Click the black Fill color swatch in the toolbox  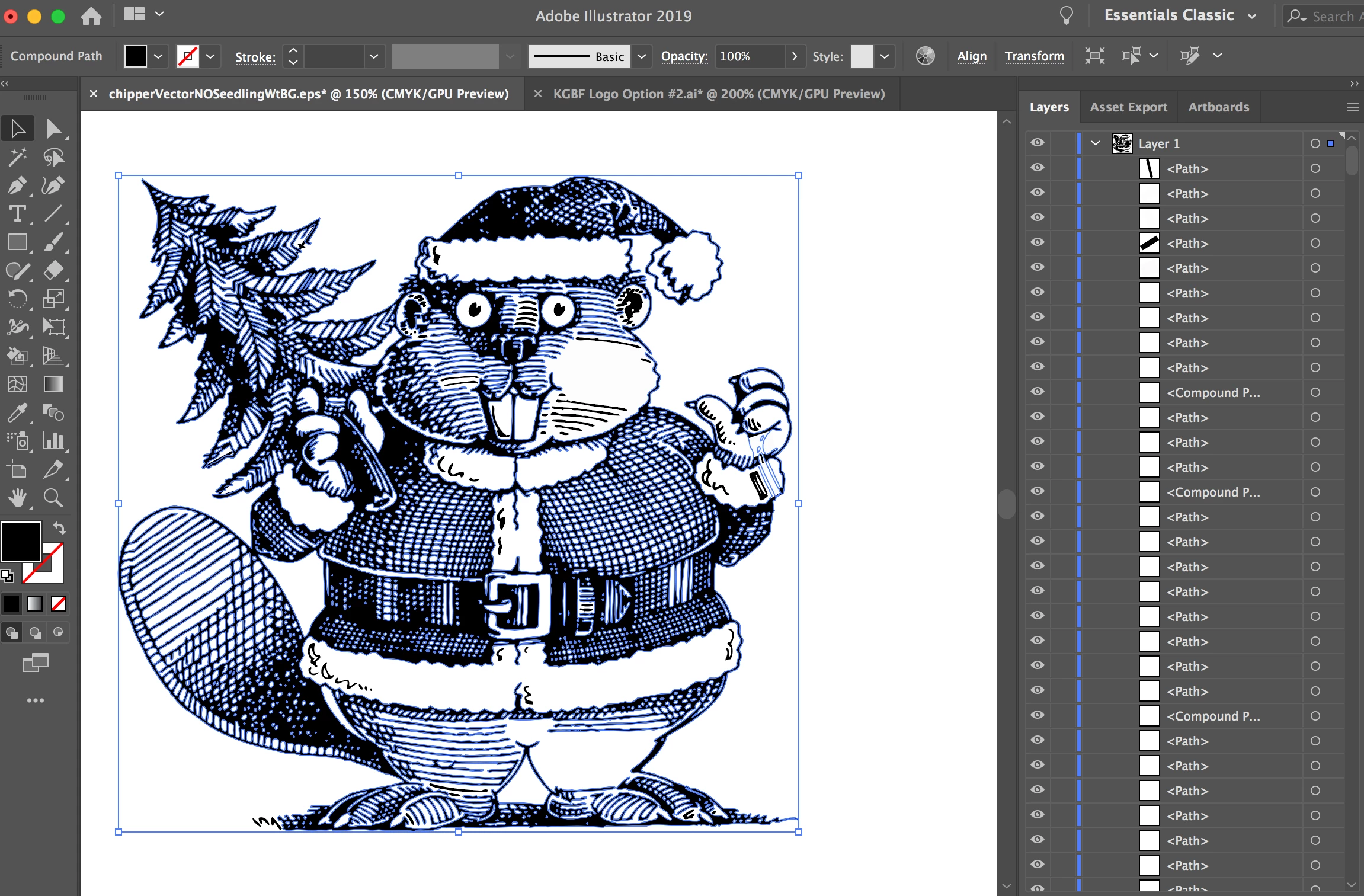click(x=21, y=540)
